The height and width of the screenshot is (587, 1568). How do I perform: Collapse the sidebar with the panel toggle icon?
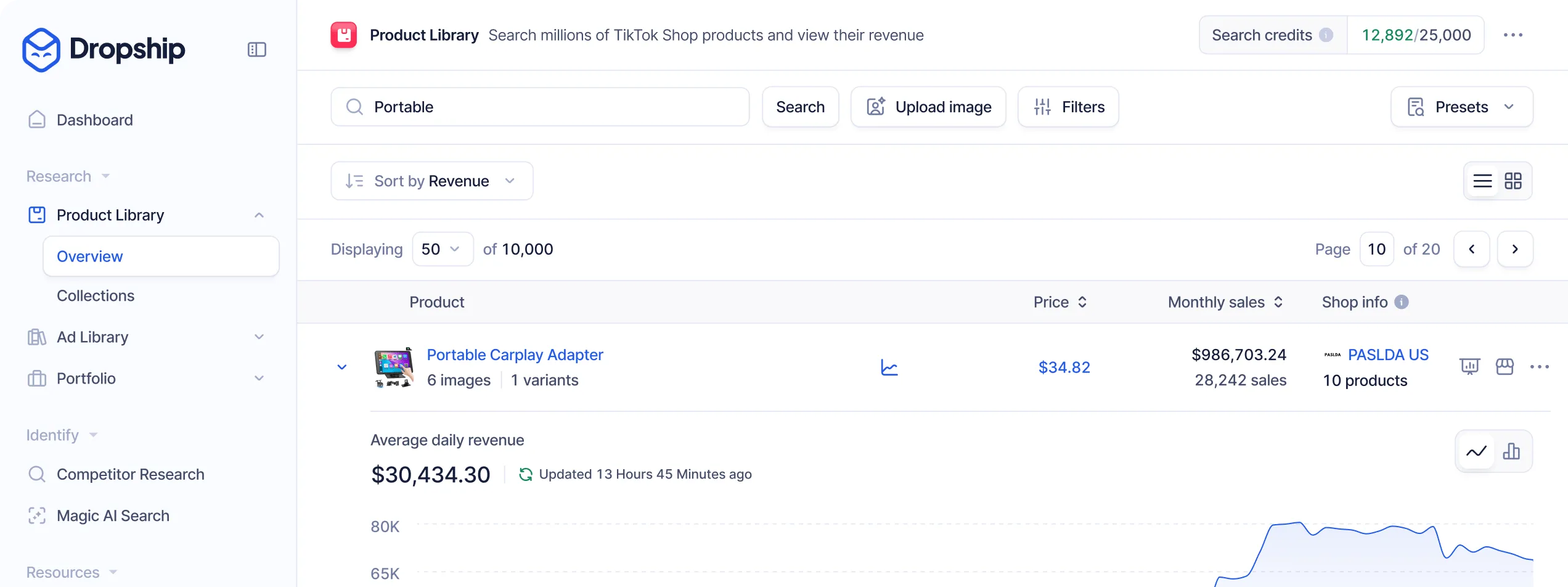(256, 49)
